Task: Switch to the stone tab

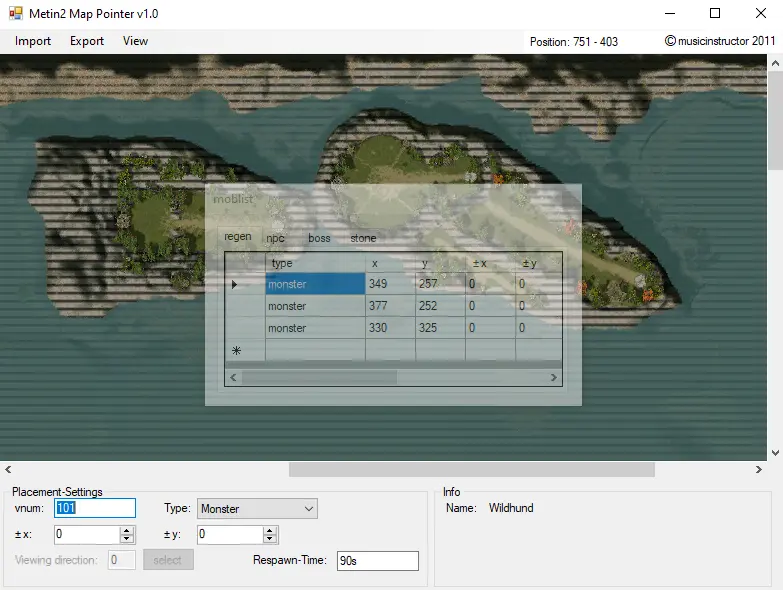Action: (363, 238)
